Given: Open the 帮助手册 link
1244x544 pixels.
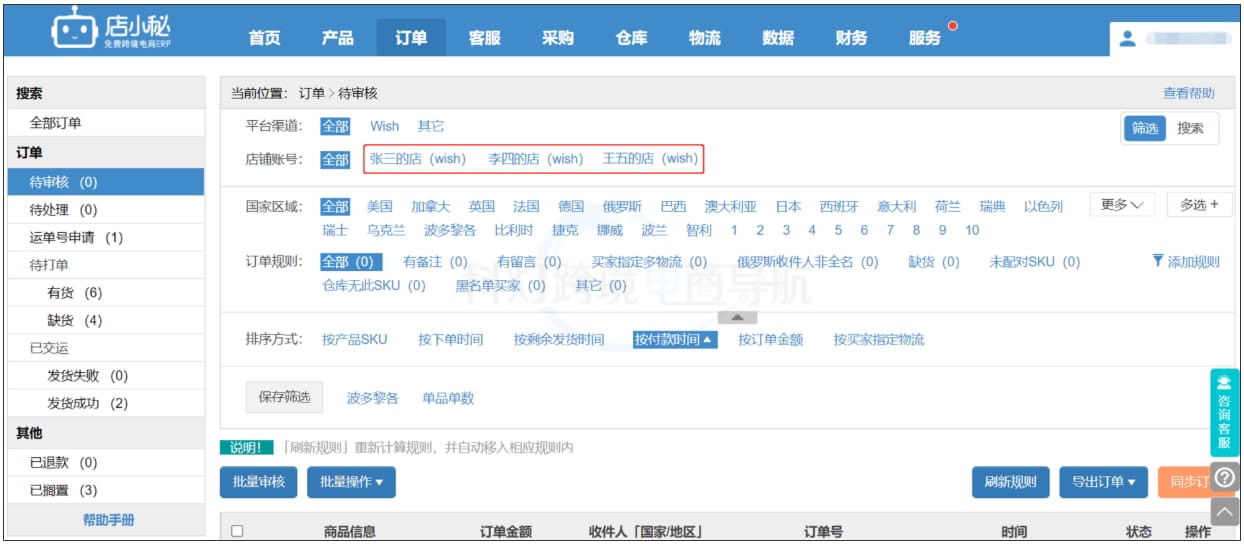Looking at the screenshot, I should click(x=108, y=520).
